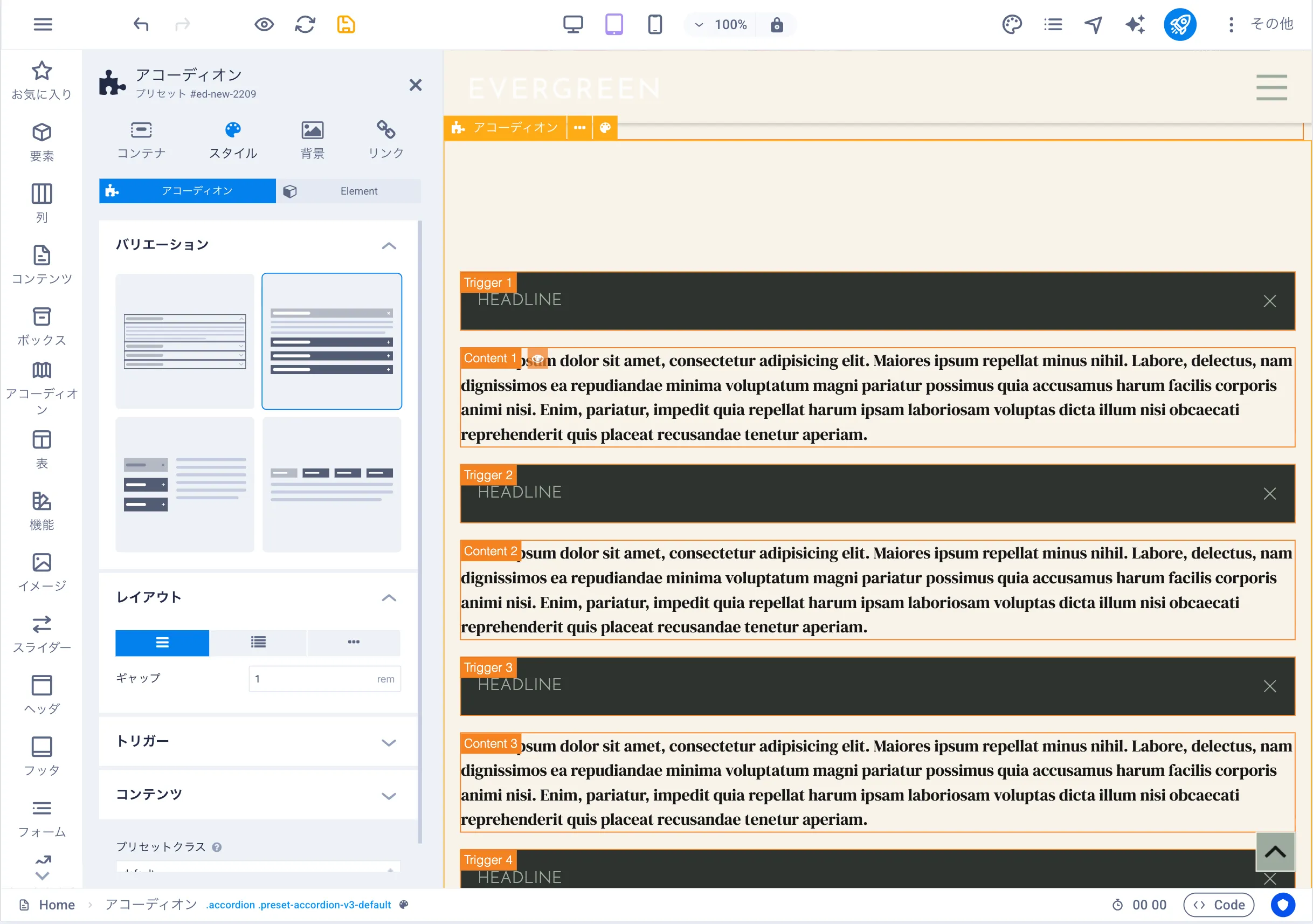Open 機能 features category in sidebar
Image resolution: width=1313 pixels, height=924 pixels.
[42, 511]
